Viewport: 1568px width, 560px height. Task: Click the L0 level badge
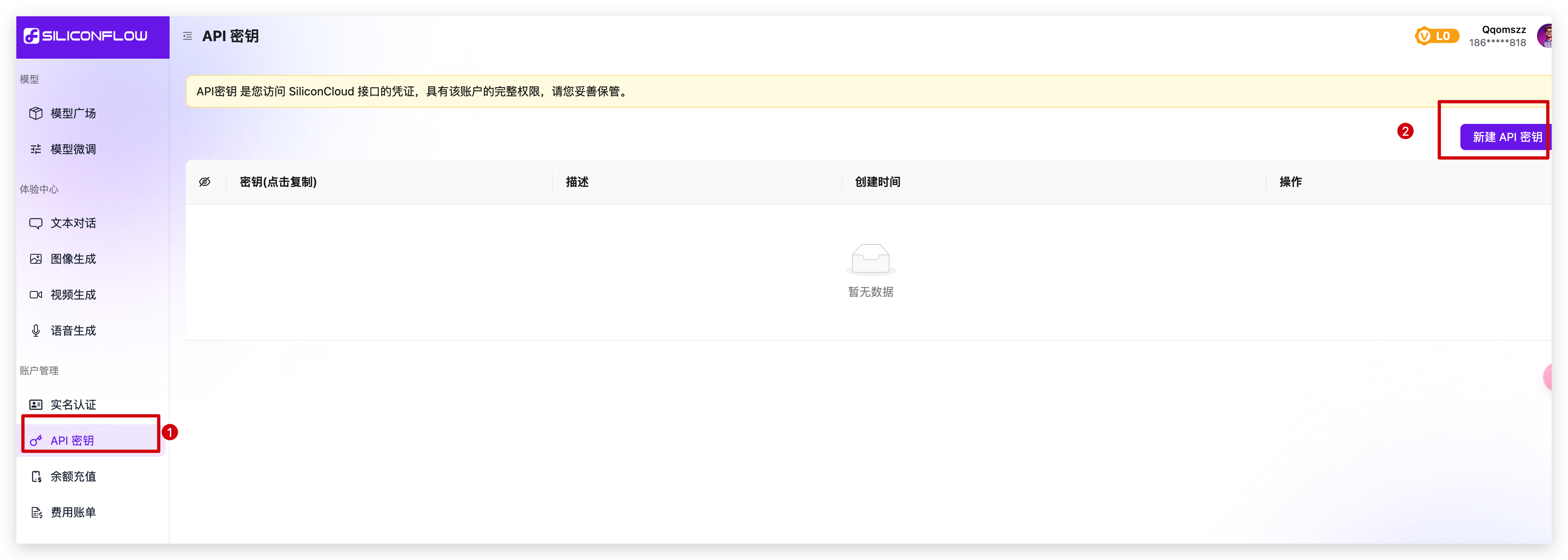[x=1437, y=37]
